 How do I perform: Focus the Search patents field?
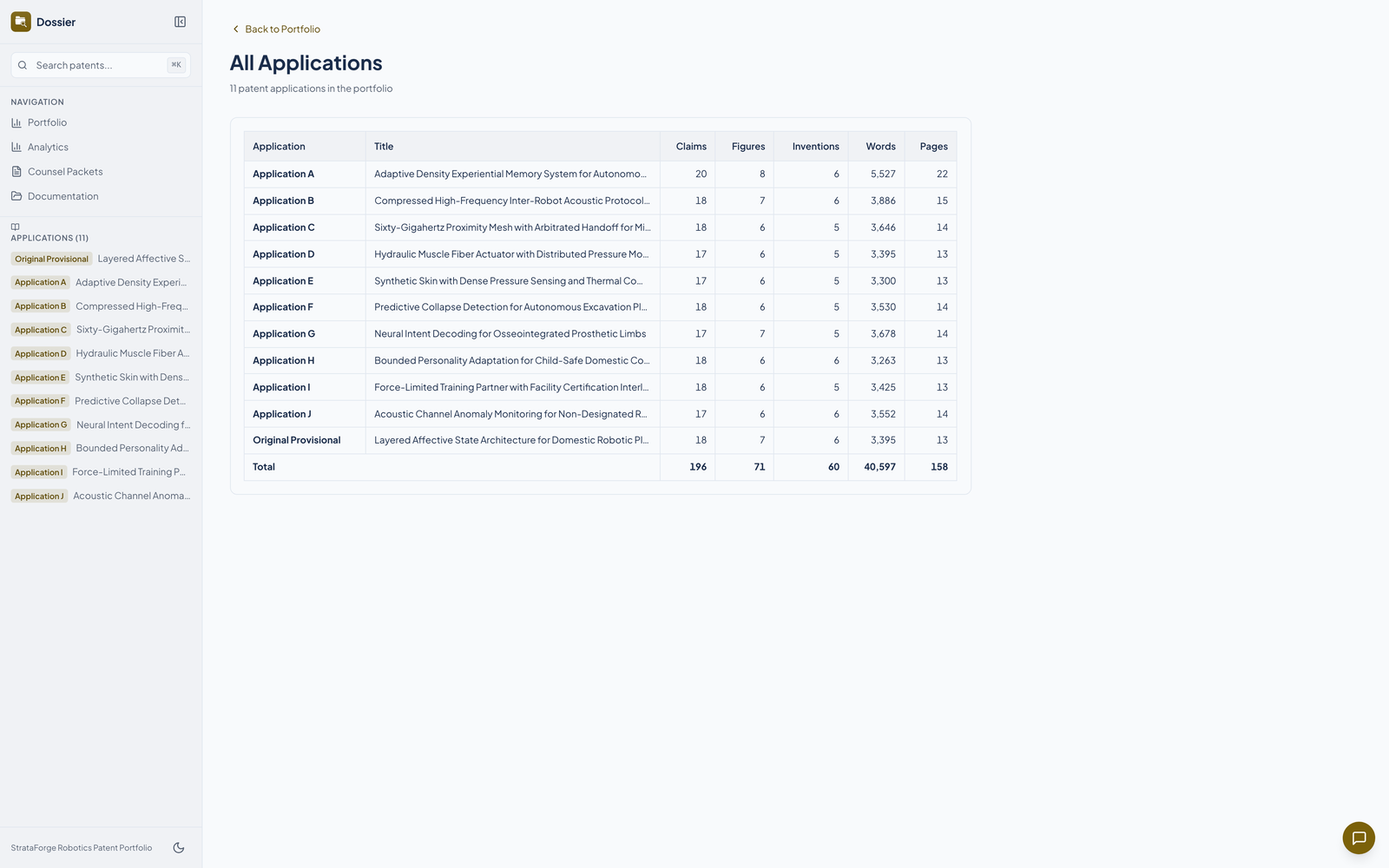pyautogui.click(x=101, y=65)
